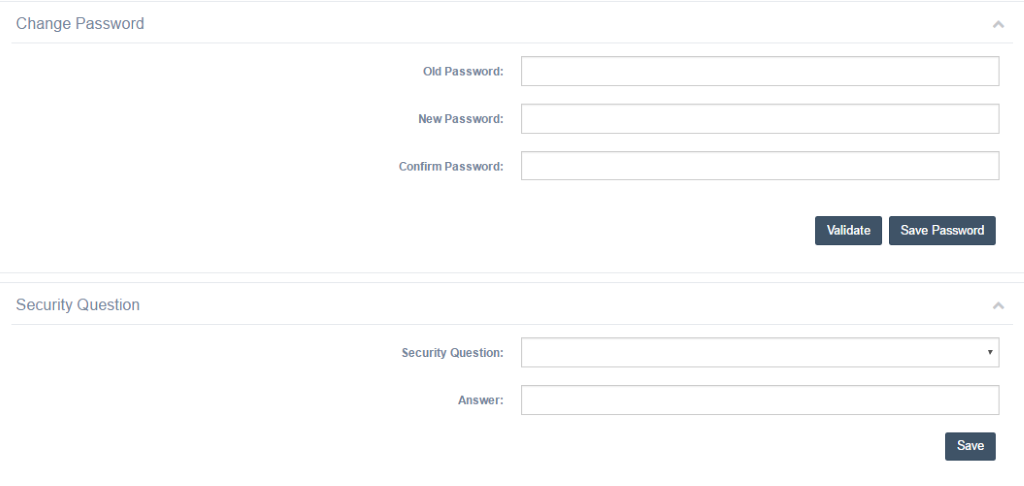Click the "Security Question:" field label
This screenshot has height=486, width=1024.
coord(452,353)
